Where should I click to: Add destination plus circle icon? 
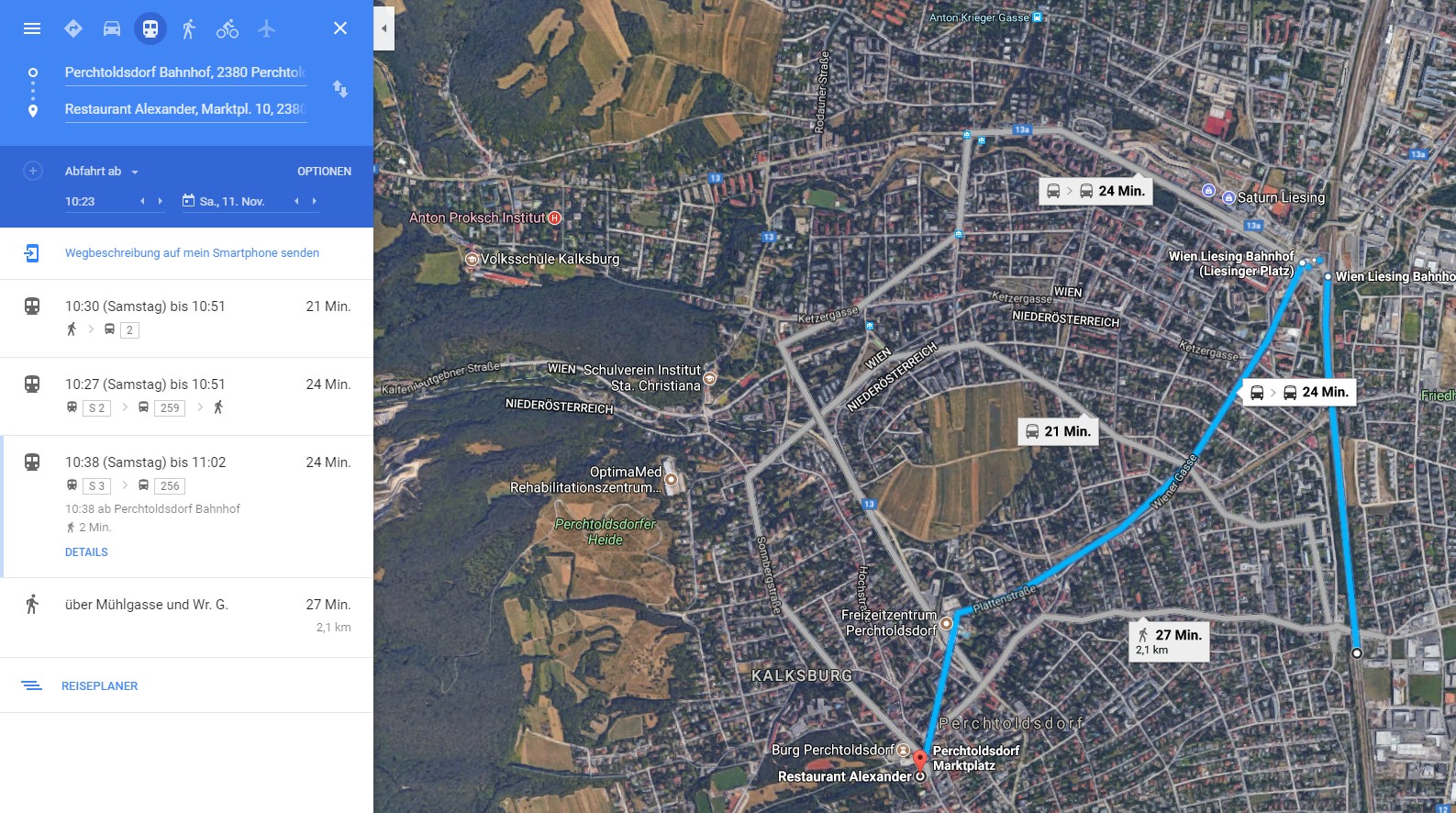(33, 171)
